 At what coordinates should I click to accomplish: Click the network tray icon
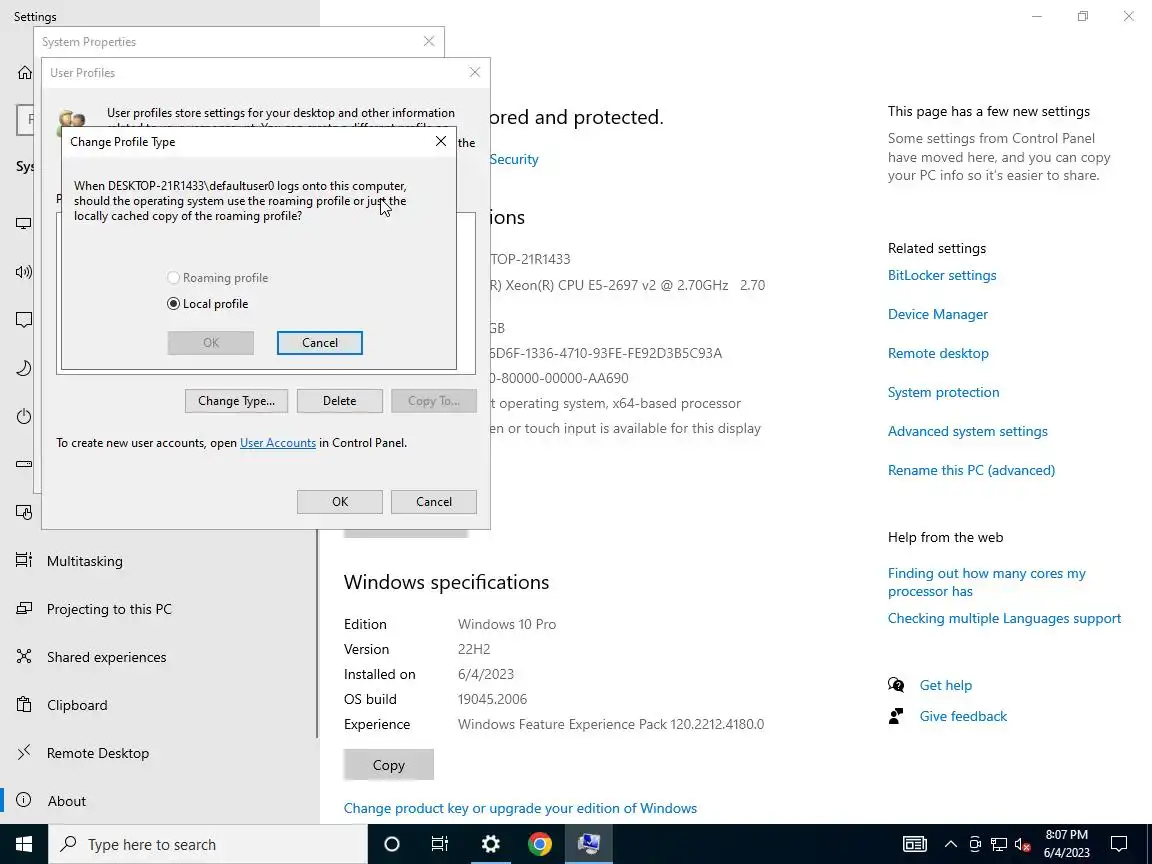[x=998, y=844]
